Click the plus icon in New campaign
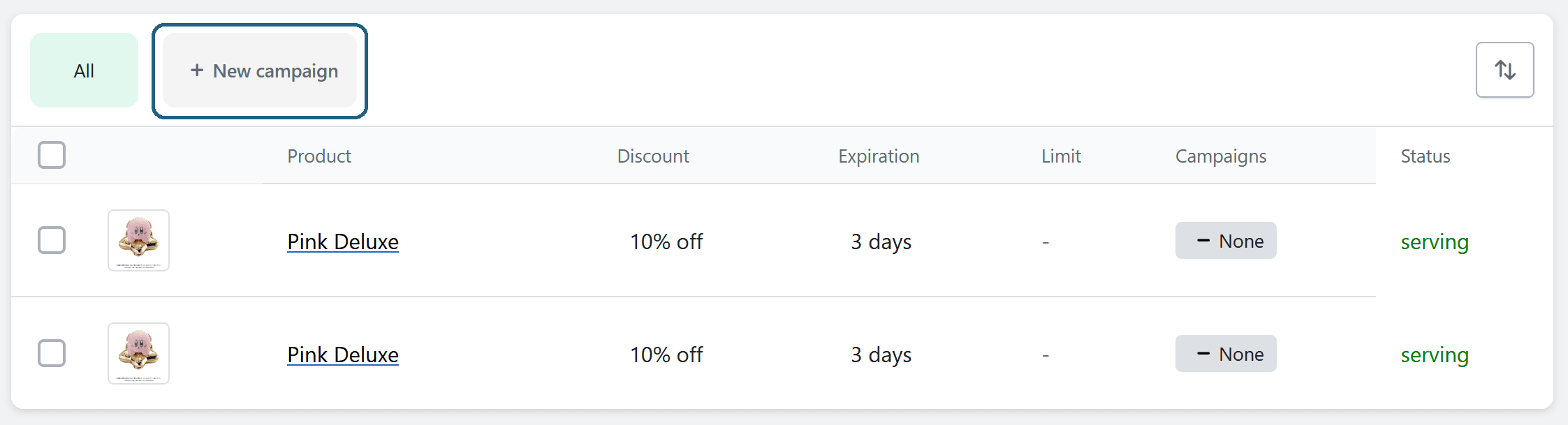The image size is (1568, 425). [x=197, y=70]
